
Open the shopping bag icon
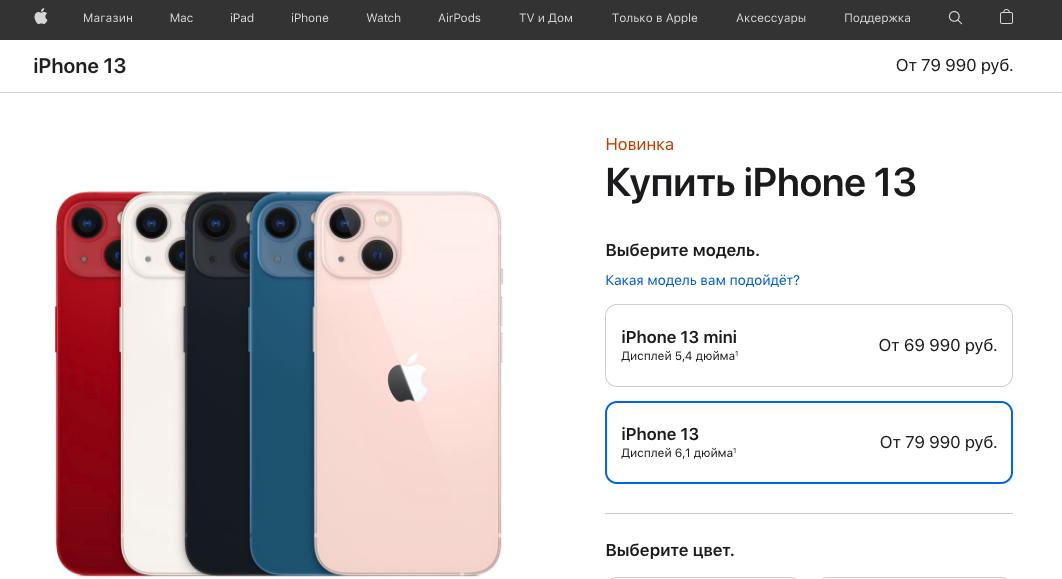(x=1006, y=18)
